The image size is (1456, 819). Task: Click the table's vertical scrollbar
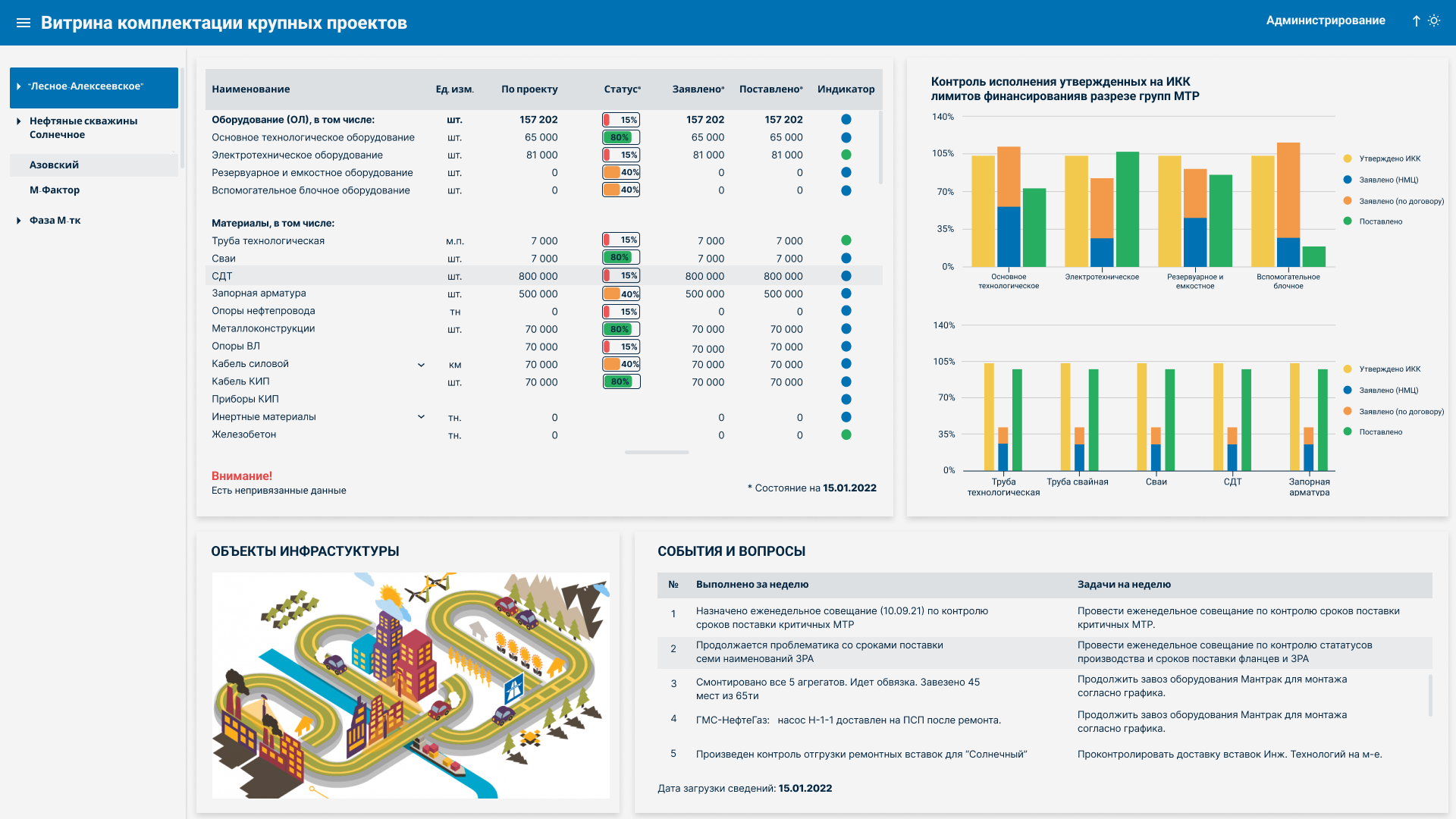tap(880, 148)
